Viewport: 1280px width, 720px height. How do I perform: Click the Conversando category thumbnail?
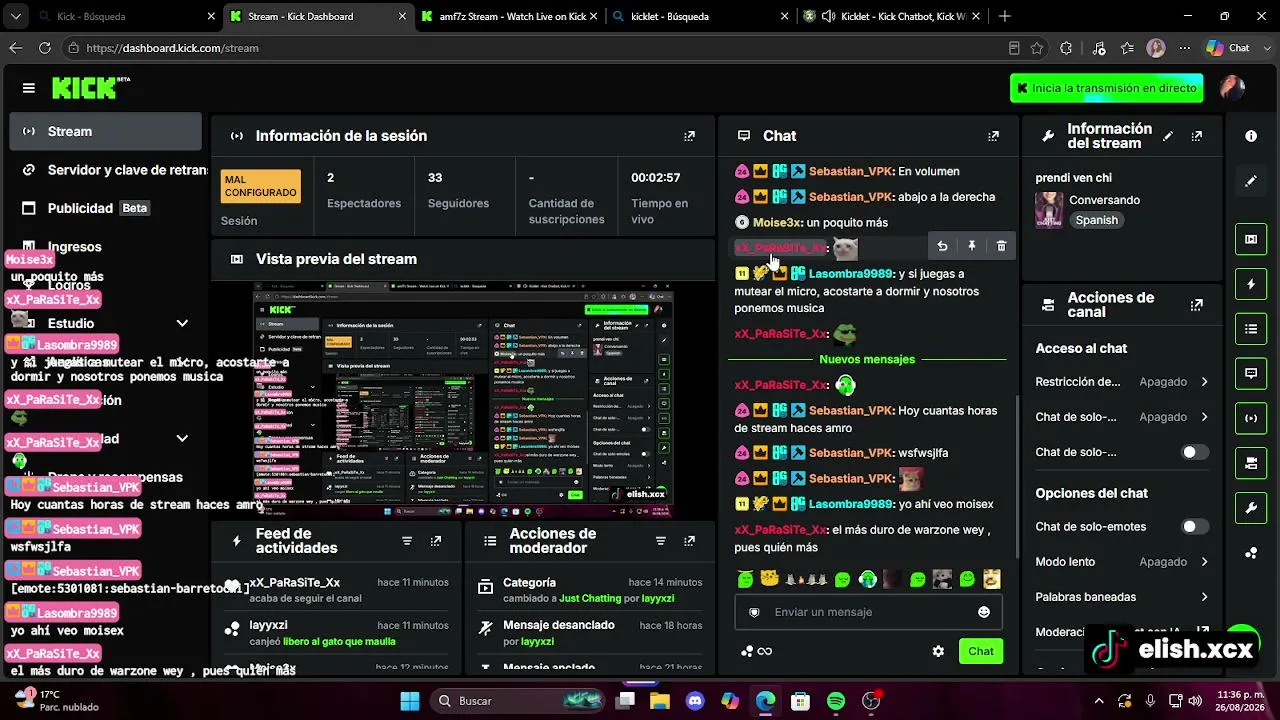(1049, 210)
